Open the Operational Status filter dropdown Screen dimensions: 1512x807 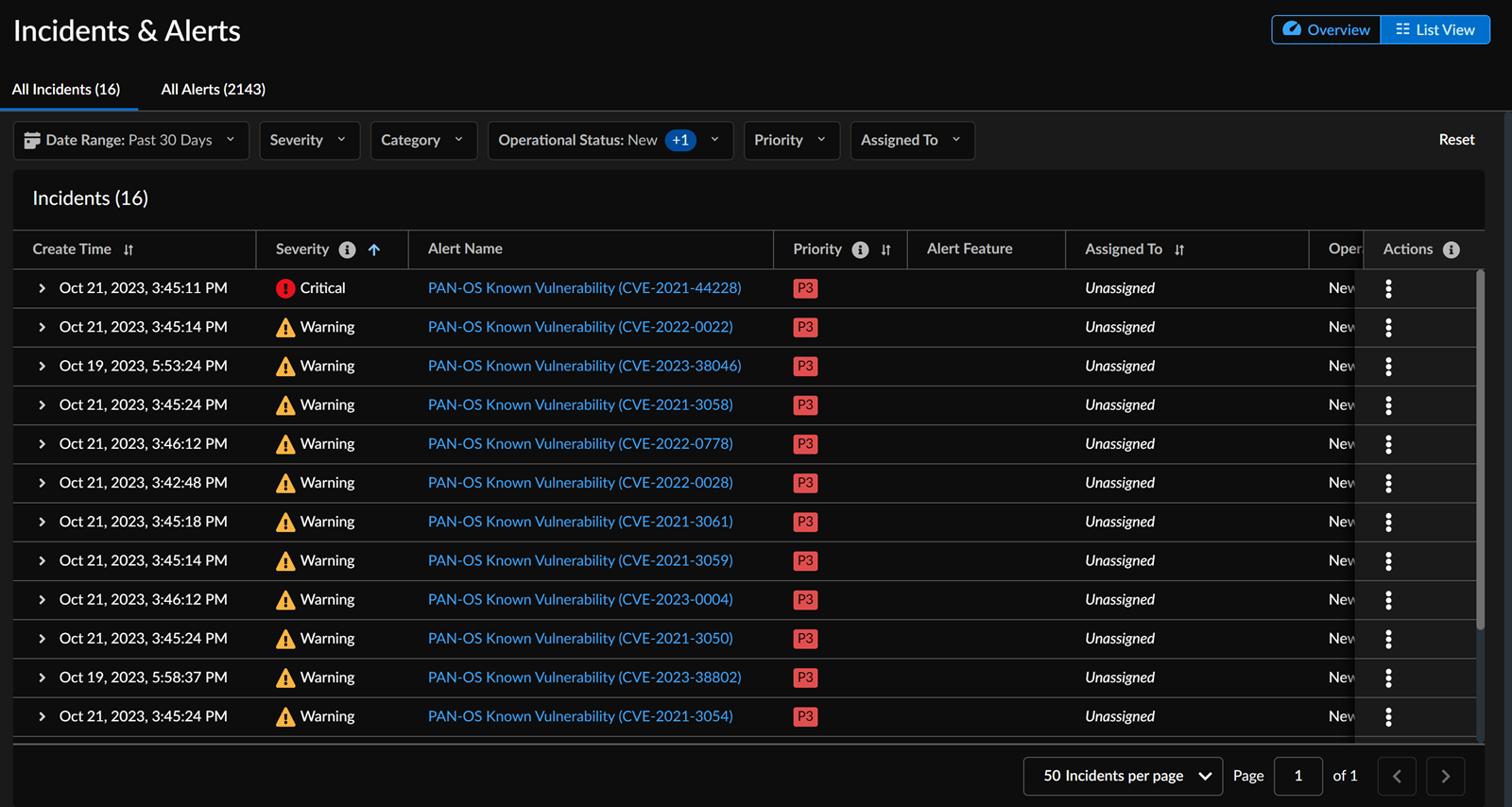tap(610, 140)
